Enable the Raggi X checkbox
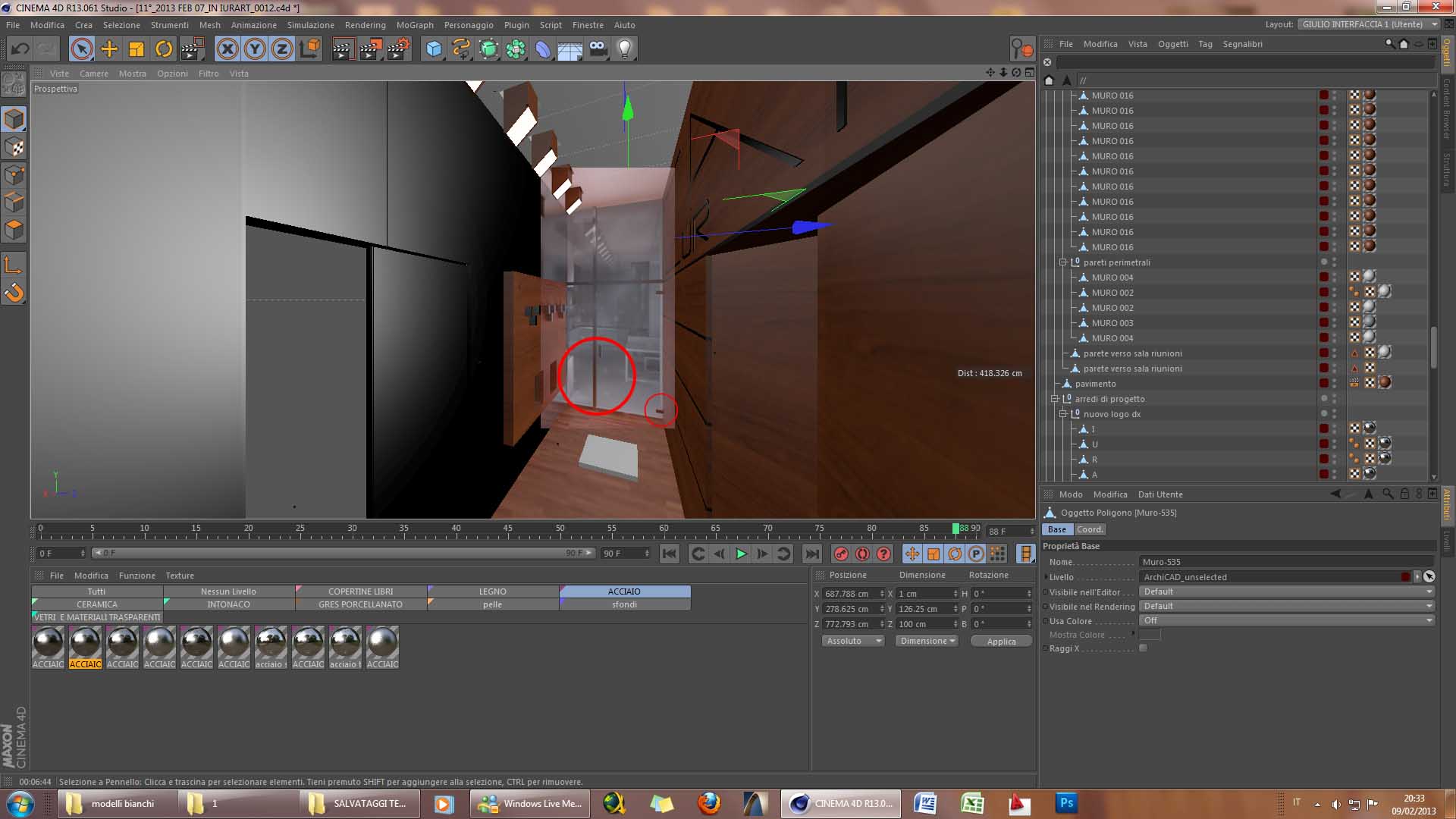 tap(1143, 648)
